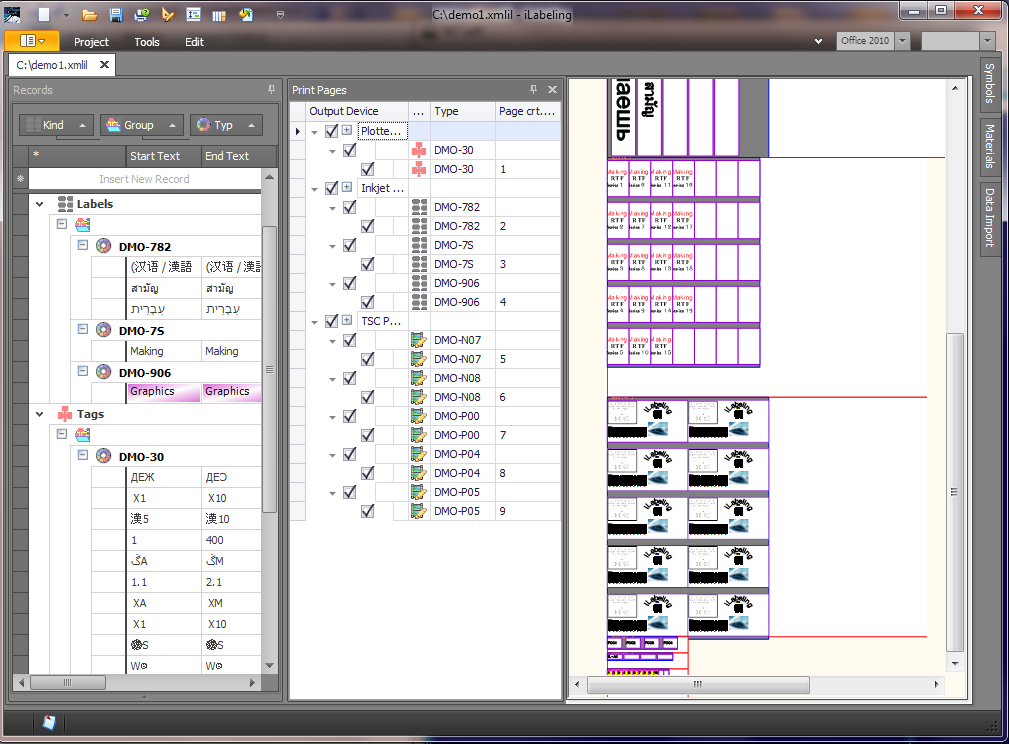Click the Tags cross icon
The height and width of the screenshot is (744, 1009).
tap(65, 414)
